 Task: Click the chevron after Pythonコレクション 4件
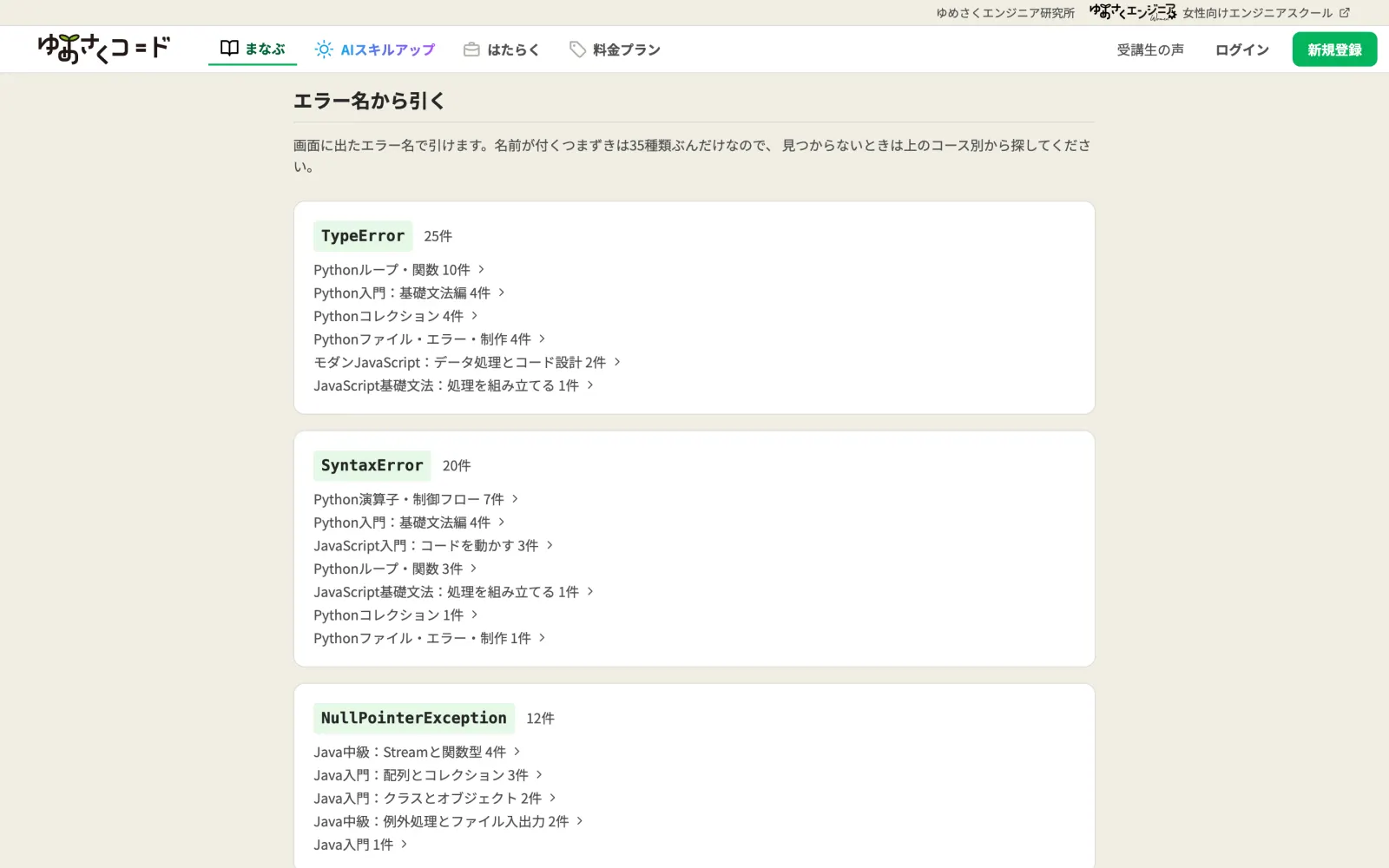click(474, 316)
